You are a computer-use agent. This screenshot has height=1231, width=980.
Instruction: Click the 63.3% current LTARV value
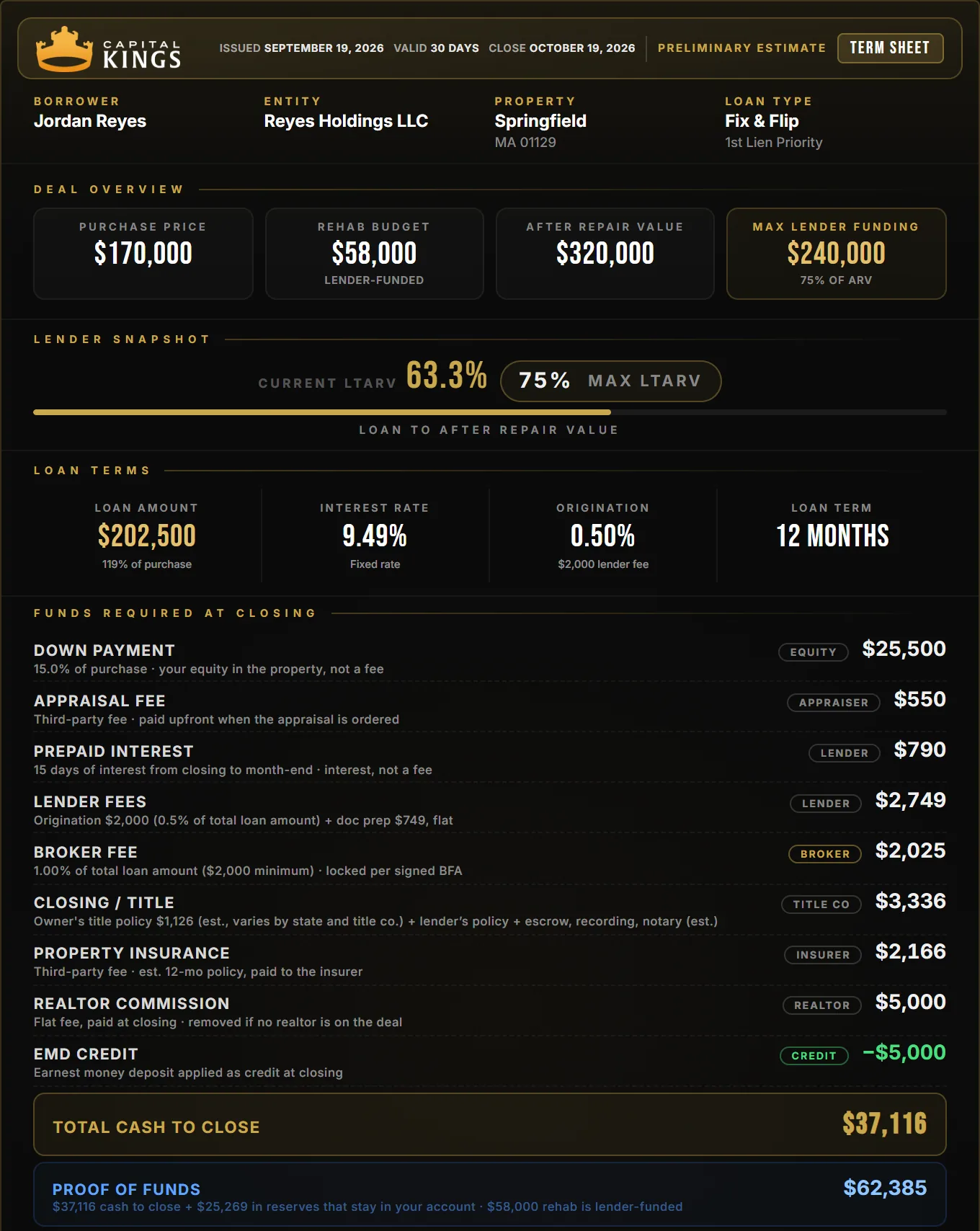[x=447, y=375]
